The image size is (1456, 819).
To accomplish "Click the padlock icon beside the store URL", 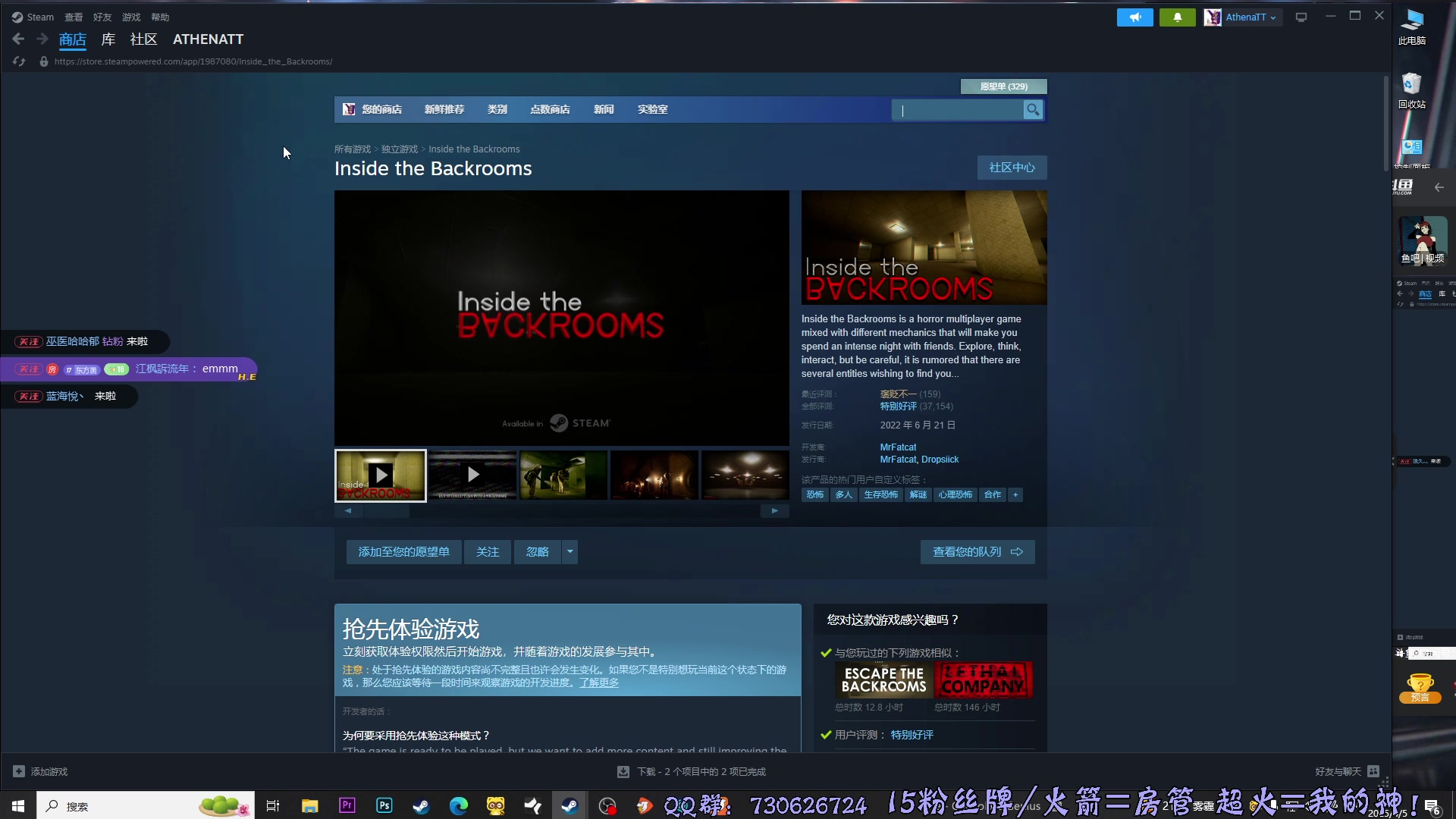I will point(44,61).
